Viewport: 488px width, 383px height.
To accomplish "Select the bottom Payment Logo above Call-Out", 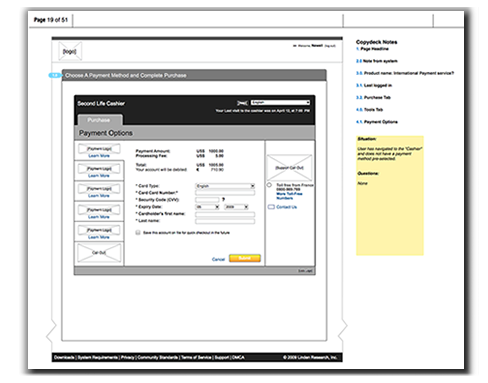I will coord(99,230).
